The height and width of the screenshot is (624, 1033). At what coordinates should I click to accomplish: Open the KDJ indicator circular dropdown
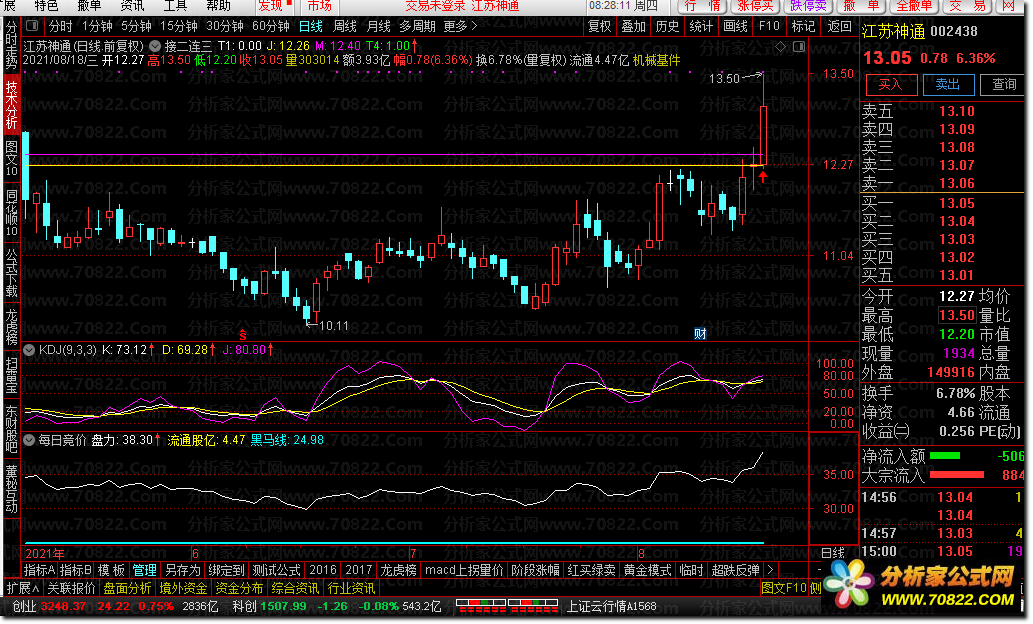click(29, 350)
